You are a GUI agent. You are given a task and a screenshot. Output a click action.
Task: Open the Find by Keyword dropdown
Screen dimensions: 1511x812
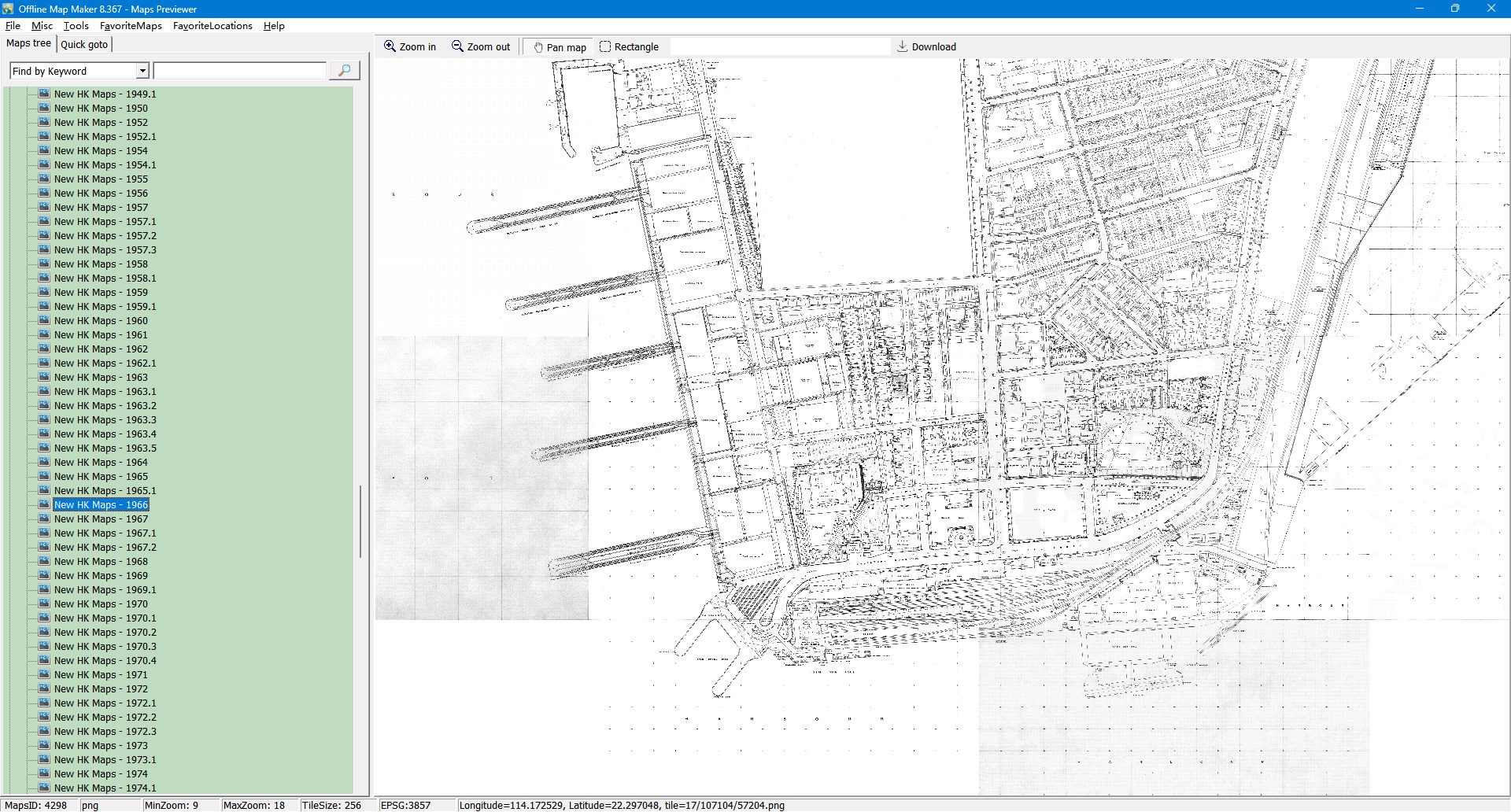point(142,72)
